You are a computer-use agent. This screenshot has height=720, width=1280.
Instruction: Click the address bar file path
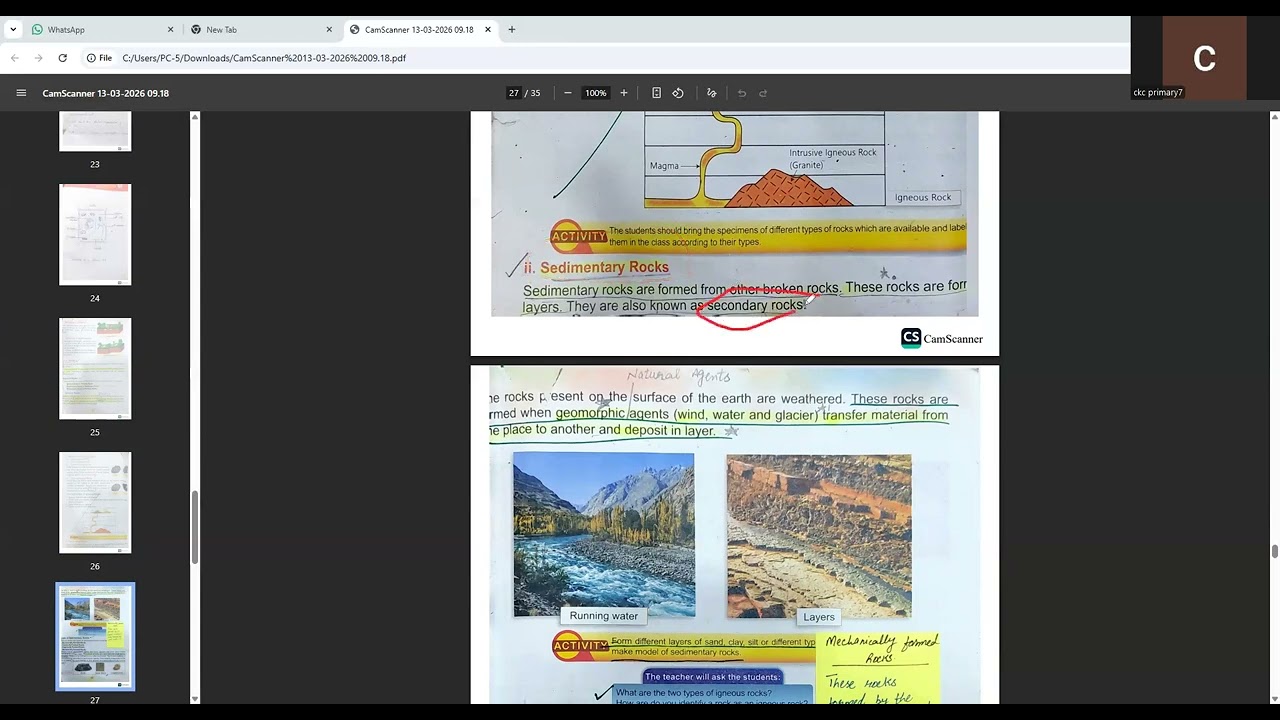(264, 58)
